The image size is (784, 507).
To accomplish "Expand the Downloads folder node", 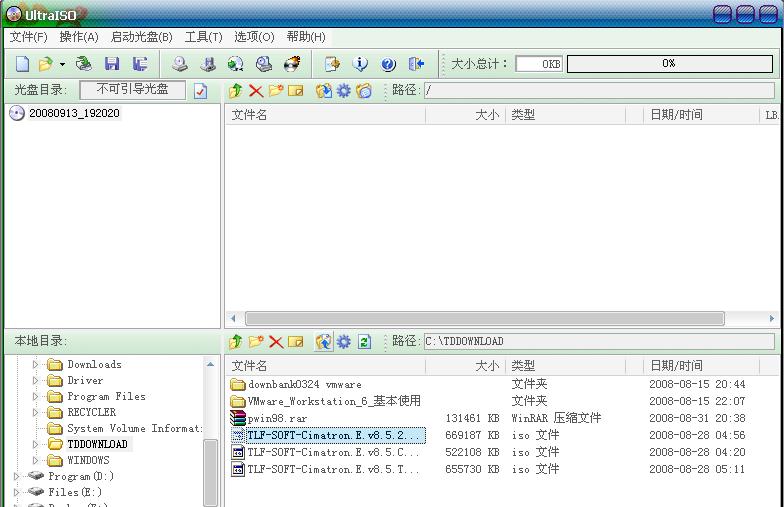I will click(x=35, y=364).
